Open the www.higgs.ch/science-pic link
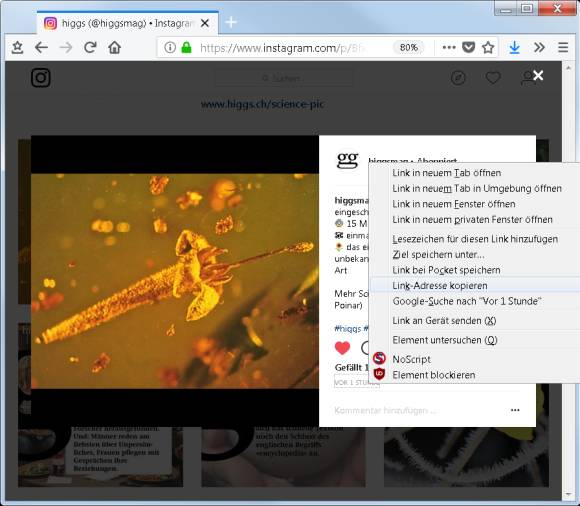 [x=262, y=104]
